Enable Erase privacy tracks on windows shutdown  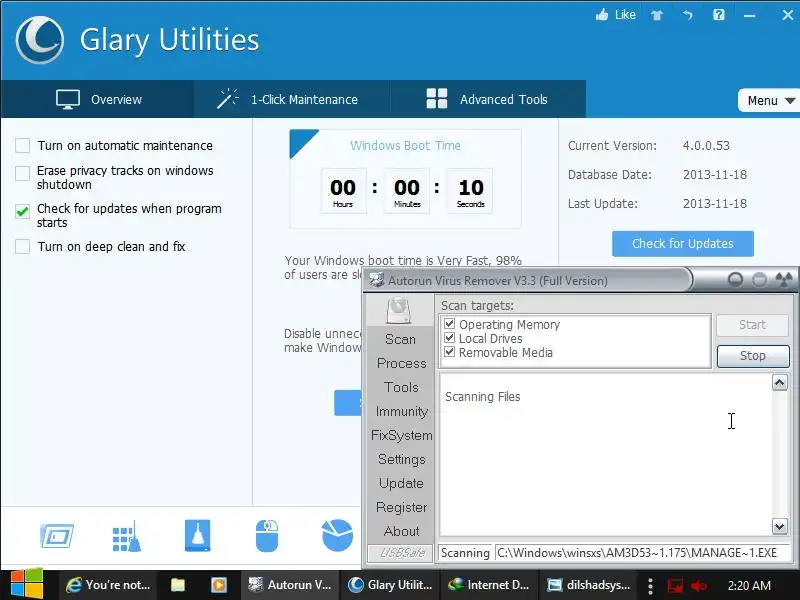(x=22, y=173)
